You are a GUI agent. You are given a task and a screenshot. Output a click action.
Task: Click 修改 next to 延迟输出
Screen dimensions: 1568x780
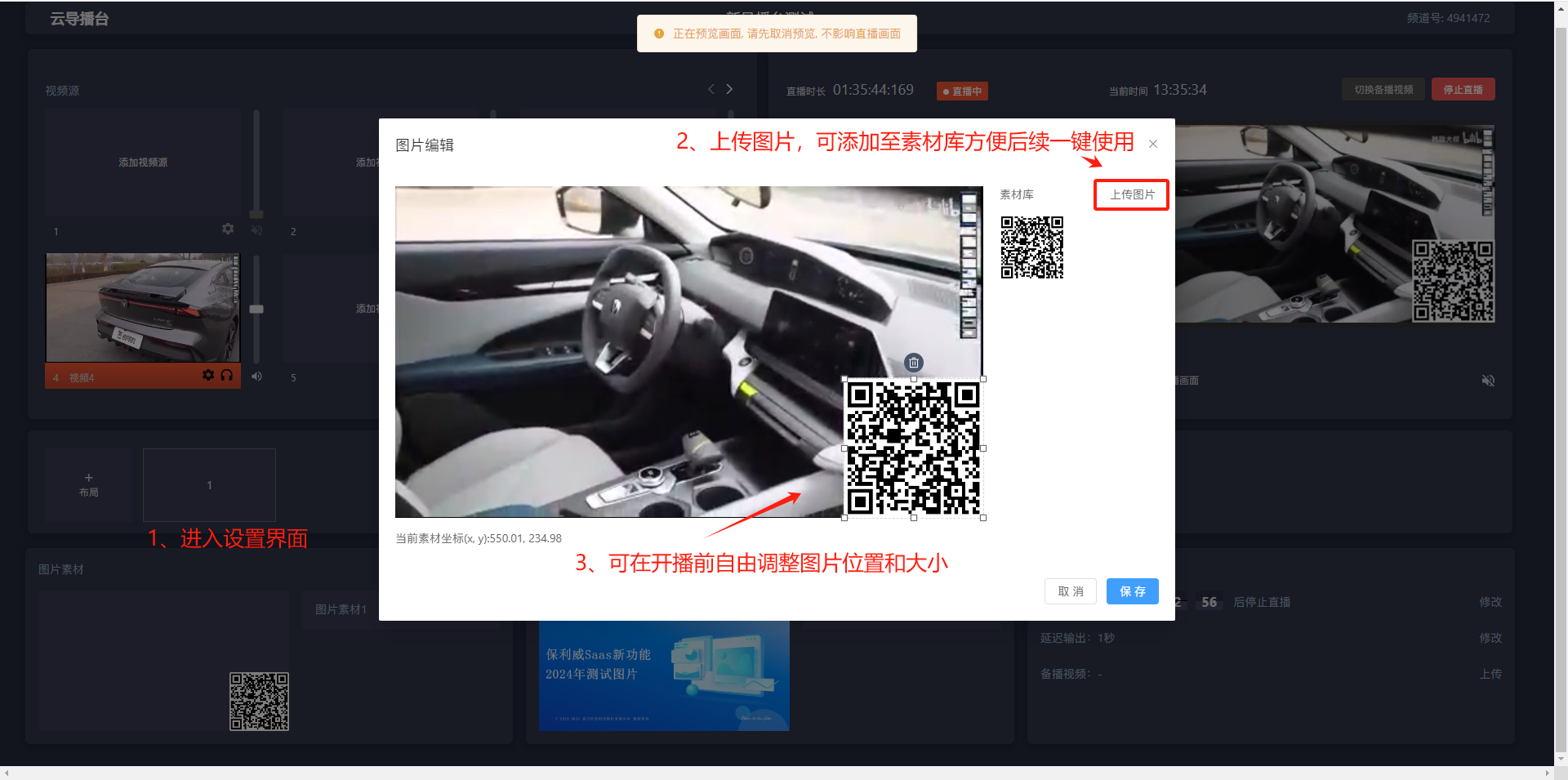(x=1490, y=638)
